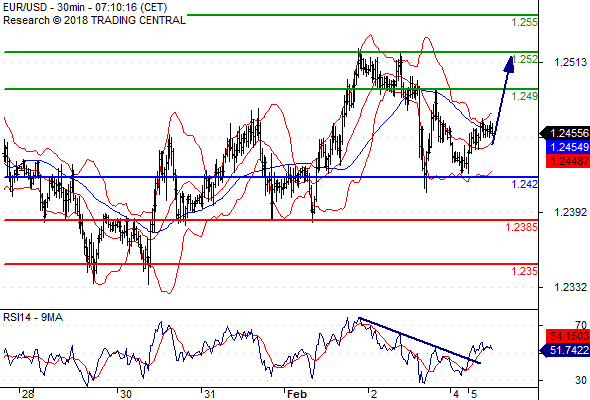
Task: Select the blue 1.24549 moving average tag
Action: click(x=568, y=147)
